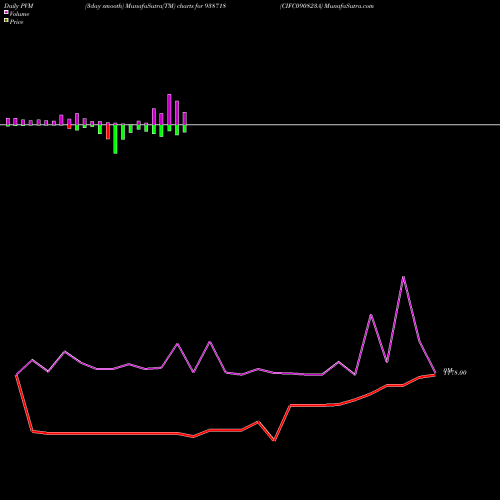The width and height of the screenshot is (500, 500).
Task: Click the longest green bar below the axis
Action: tap(115, 139)
